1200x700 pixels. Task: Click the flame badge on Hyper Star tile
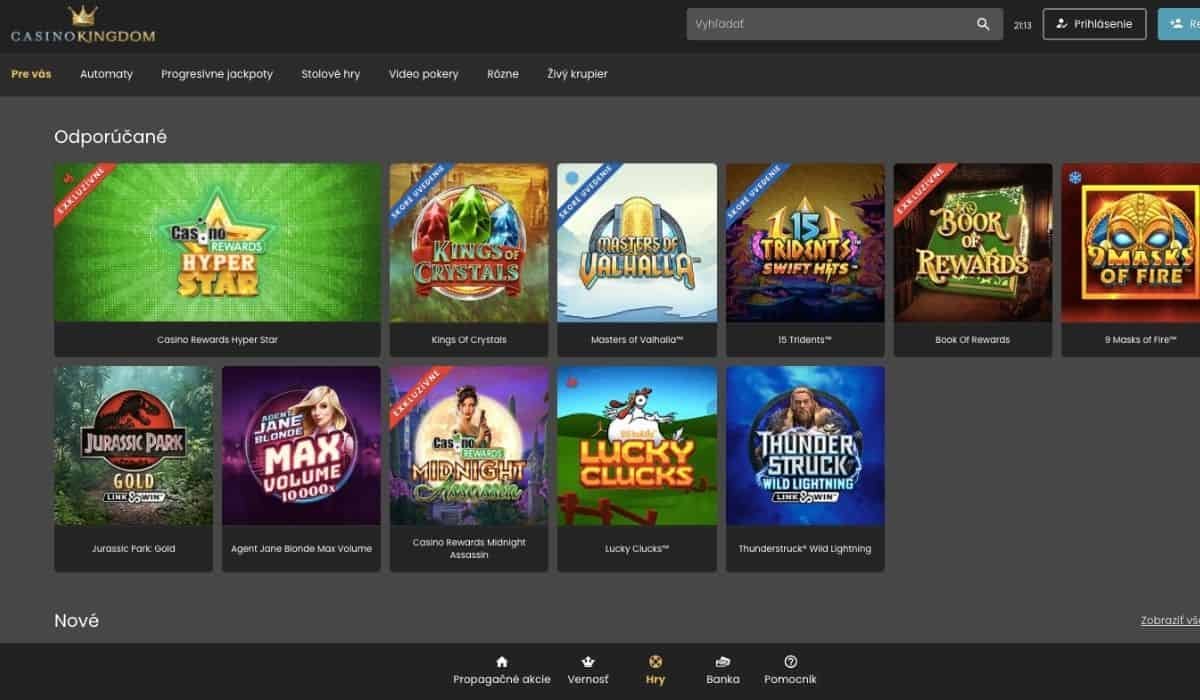pyautogui.click(x=68, y=178)
